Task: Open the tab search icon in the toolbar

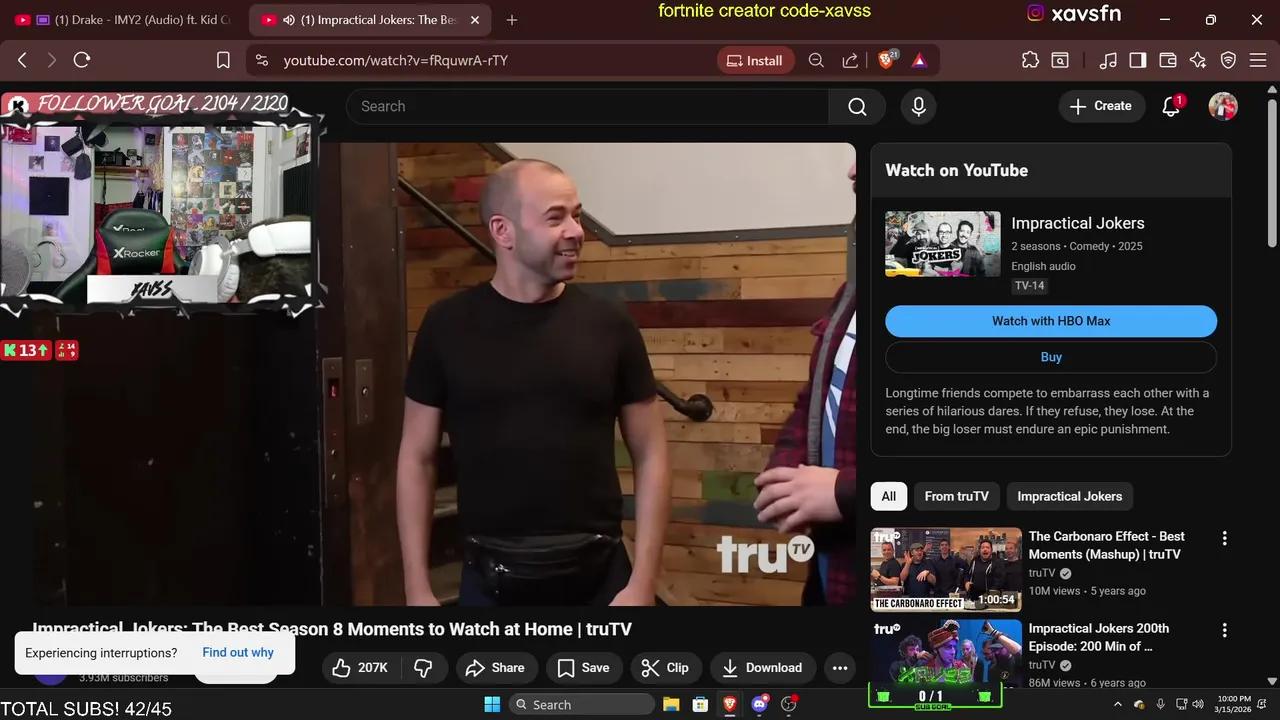Action: click(x=1060, y=60)
